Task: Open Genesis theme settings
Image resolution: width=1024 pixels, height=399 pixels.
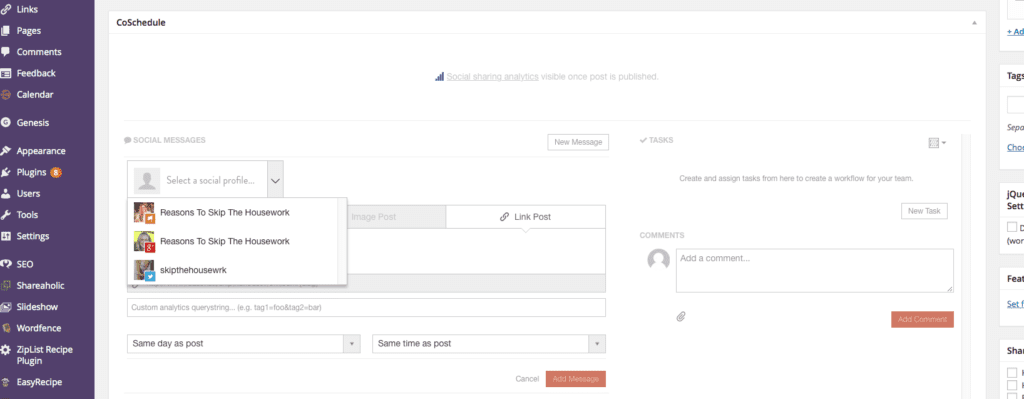Action: click(x=33, y=122)
